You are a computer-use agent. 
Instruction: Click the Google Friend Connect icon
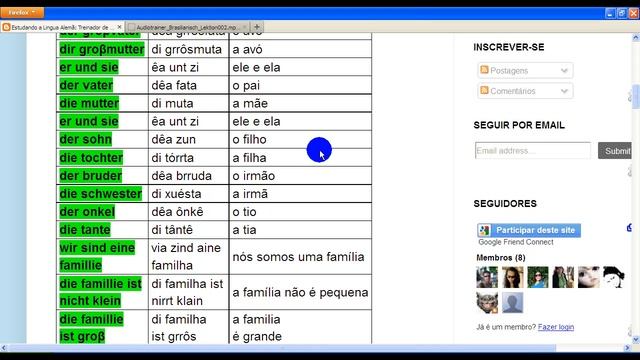tap(484, 230)
